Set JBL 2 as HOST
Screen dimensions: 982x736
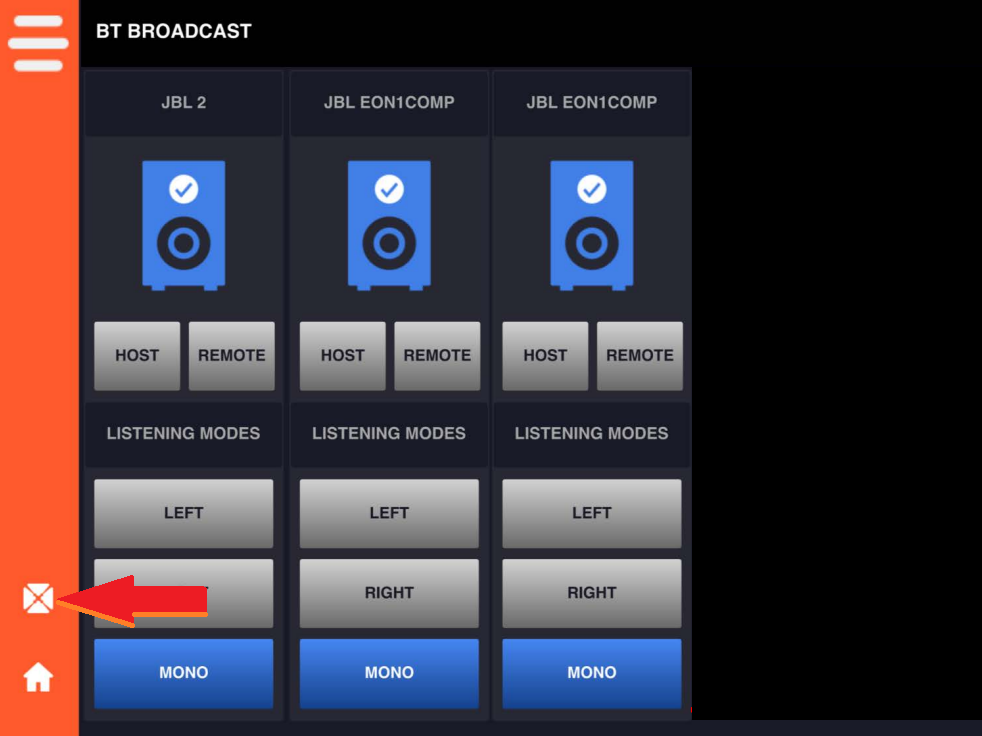point(137,356)
